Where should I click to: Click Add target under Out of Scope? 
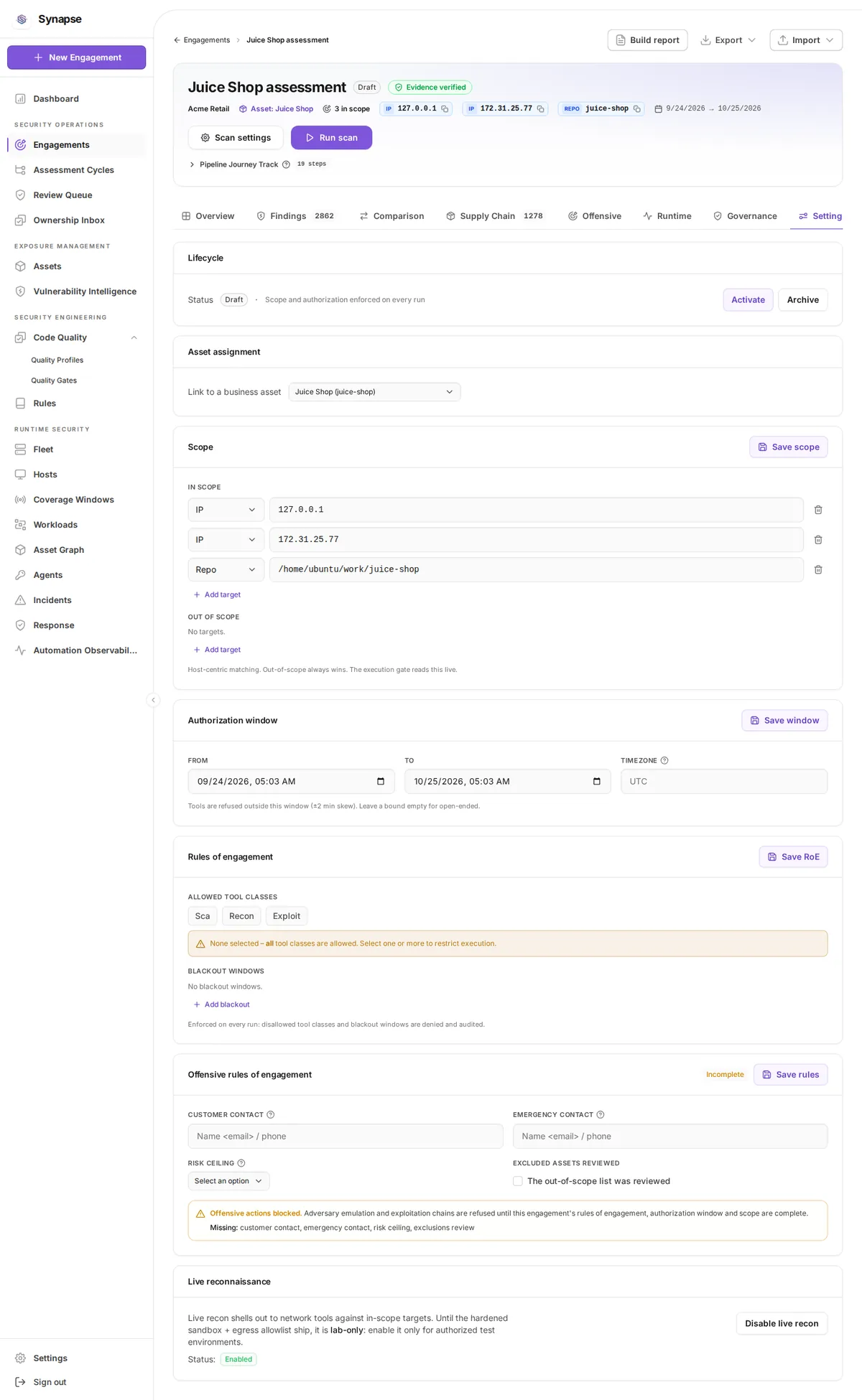[217, 650]
